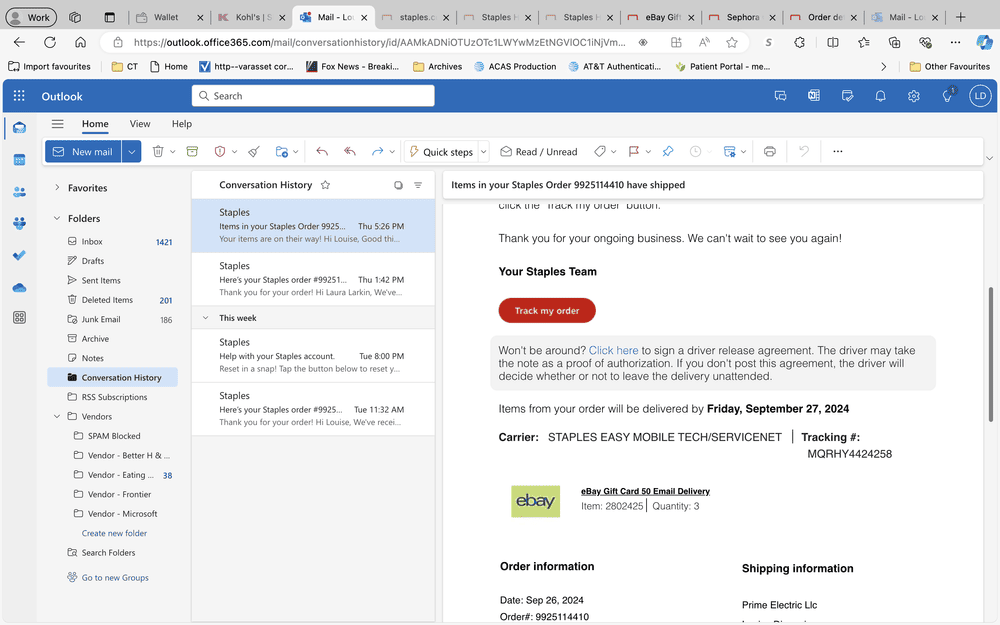Forward the message with arrow icon

pos(378,152)
